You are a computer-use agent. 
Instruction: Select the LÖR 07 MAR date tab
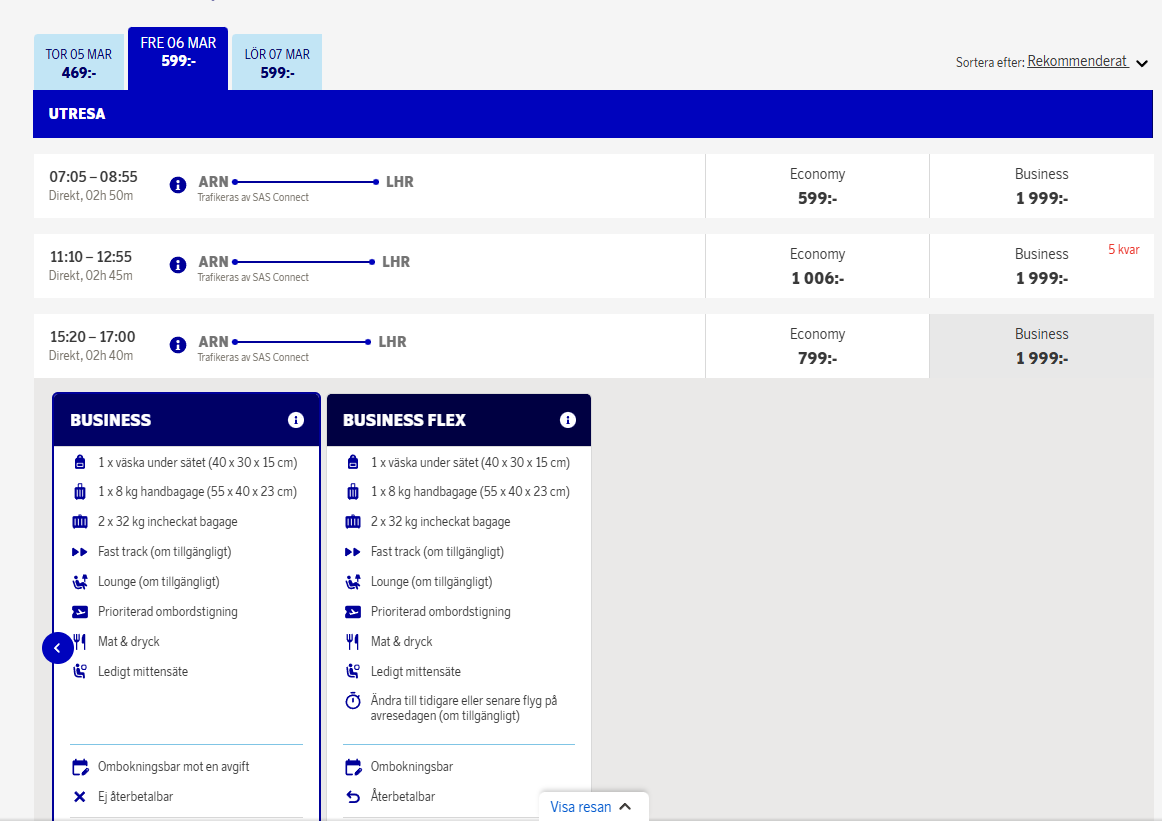(277, 62)
